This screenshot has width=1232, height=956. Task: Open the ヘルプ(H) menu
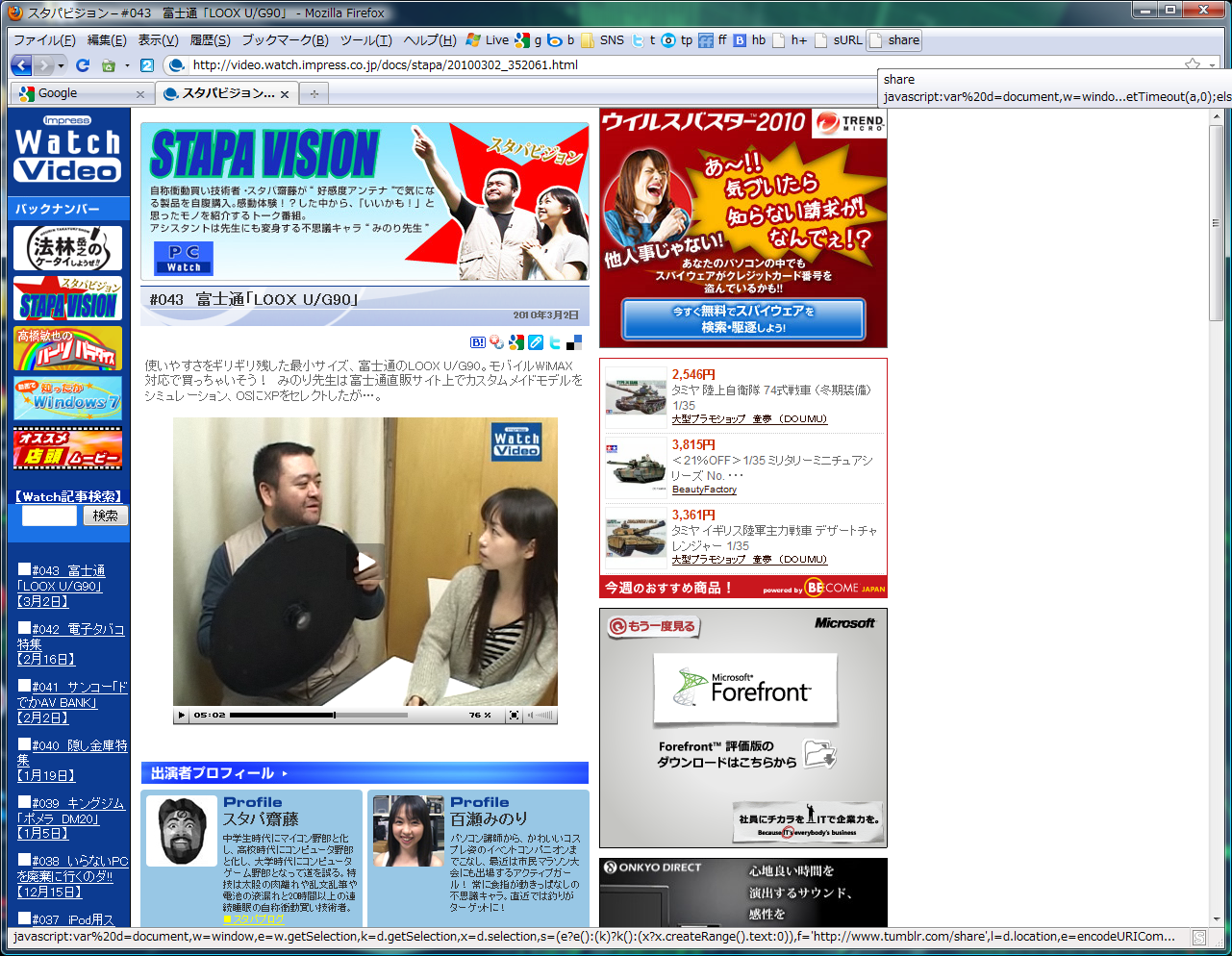tap(430, 40)
